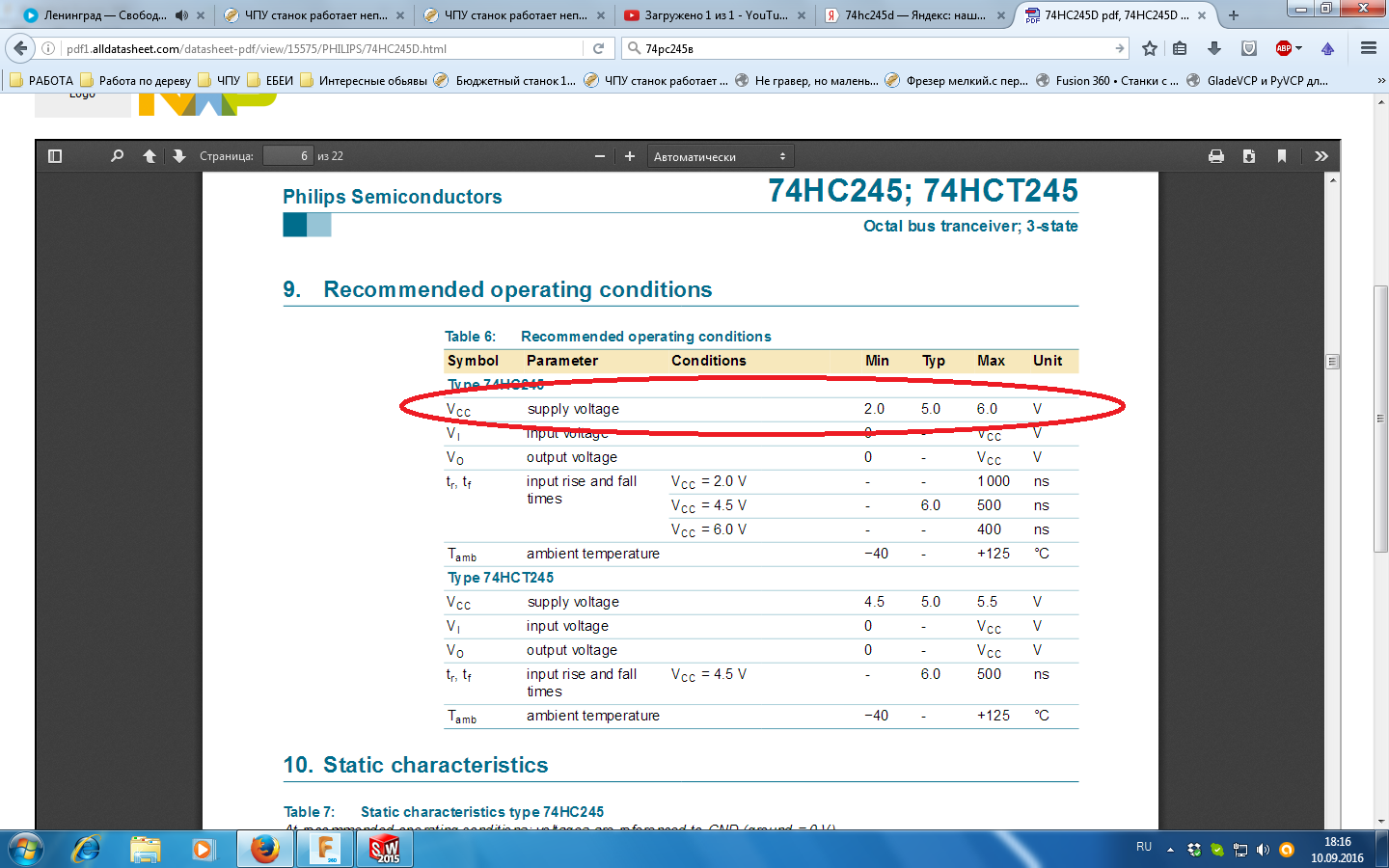Show hidden system tray icons
This screenshot has height=868, width=1389.
(x=1170, y=850)
